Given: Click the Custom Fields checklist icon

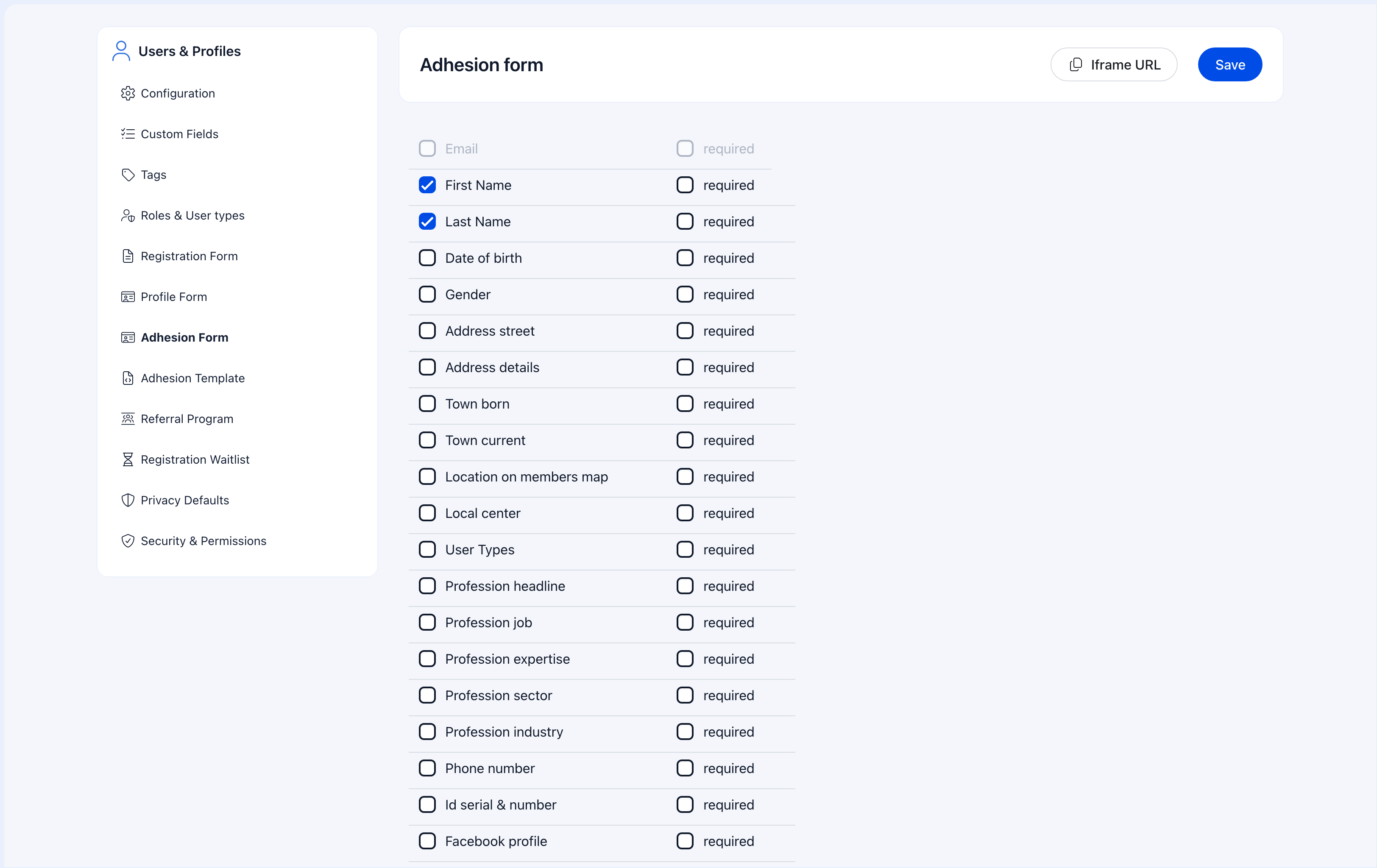Looking at the screenshot, I should [x=128, y=134].
